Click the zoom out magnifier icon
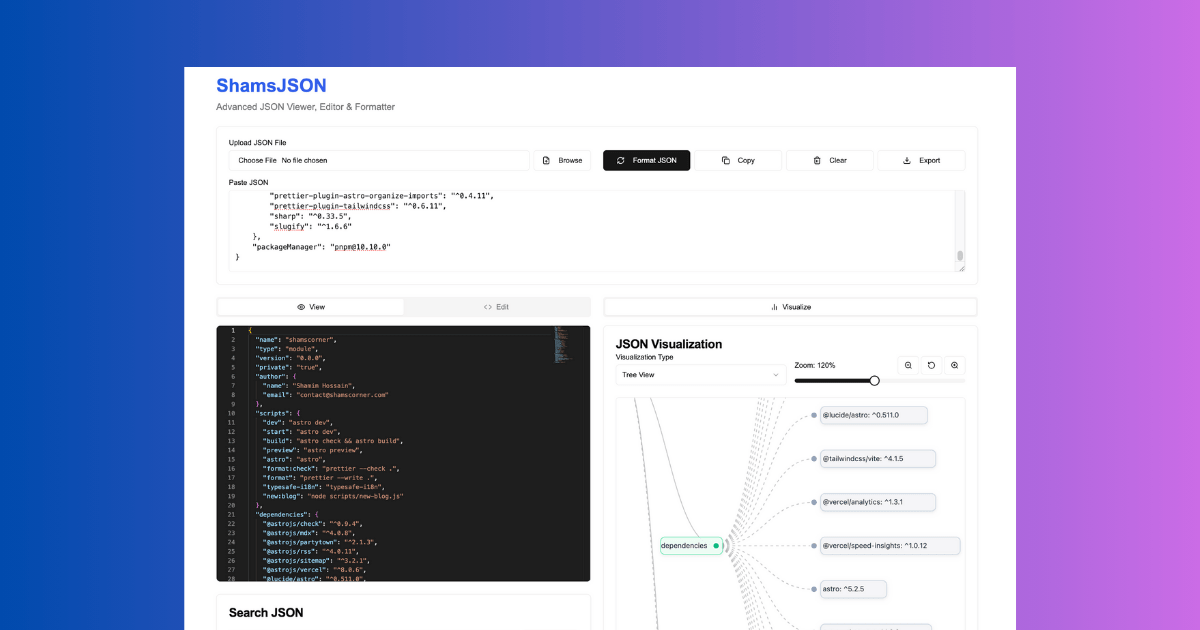The height and width of the screenshot is (630, 1200). pos(908,366)
